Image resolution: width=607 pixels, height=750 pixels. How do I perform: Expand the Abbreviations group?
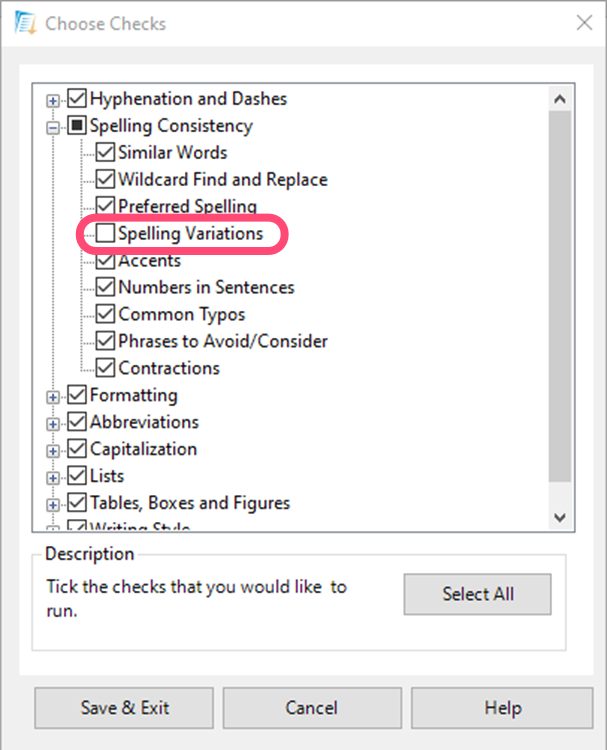coord(54,423)
